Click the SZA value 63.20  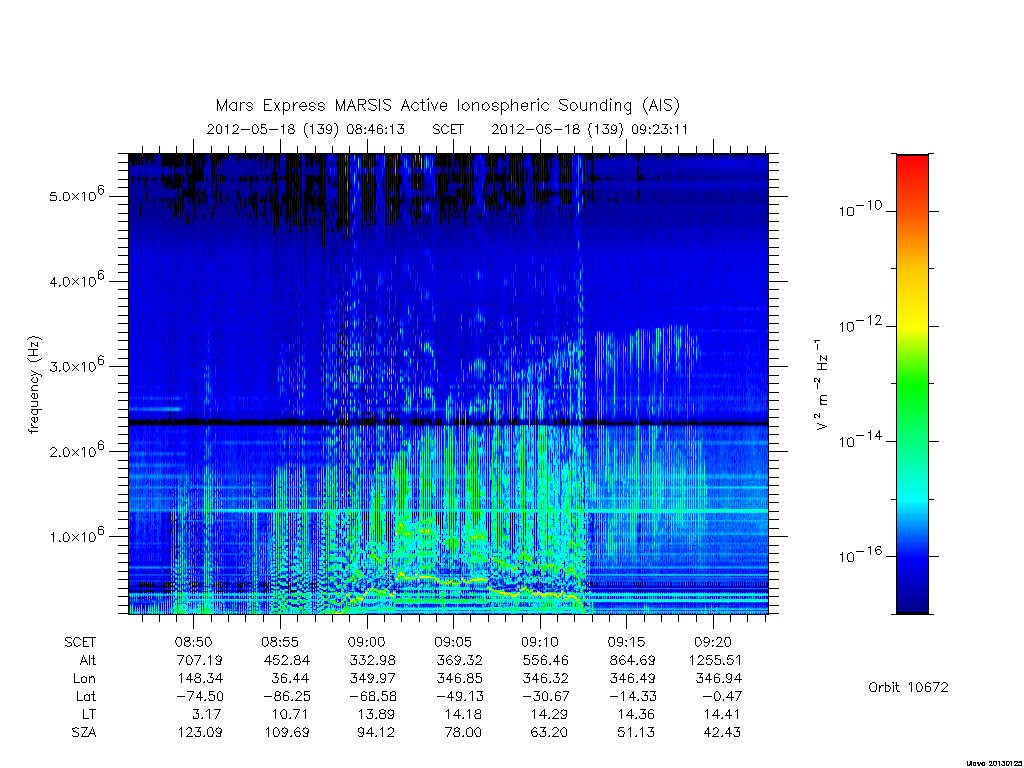tap(551, 733)
